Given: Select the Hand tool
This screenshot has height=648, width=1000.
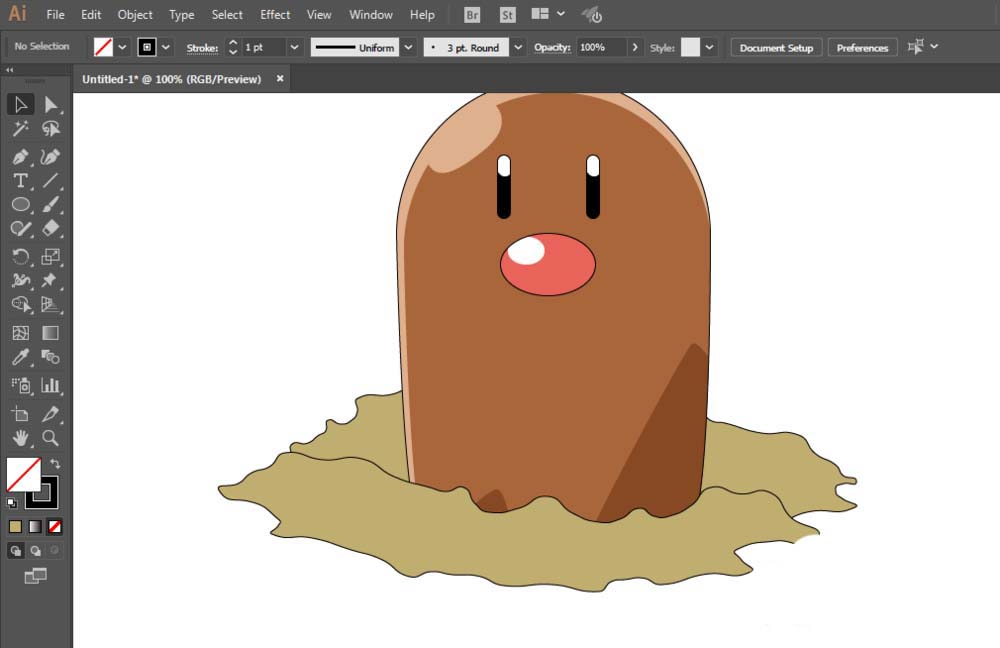Looking at the screenshot, I should [20, 438].
